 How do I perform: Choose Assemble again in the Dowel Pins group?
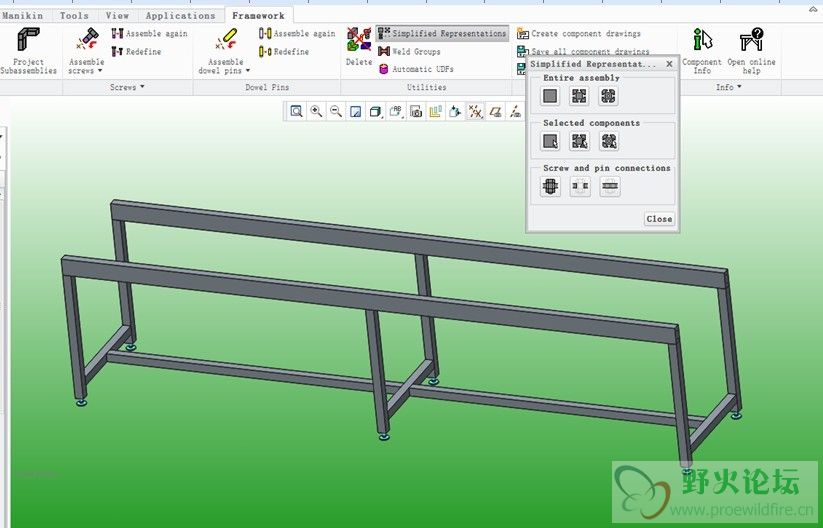[297, 34]
